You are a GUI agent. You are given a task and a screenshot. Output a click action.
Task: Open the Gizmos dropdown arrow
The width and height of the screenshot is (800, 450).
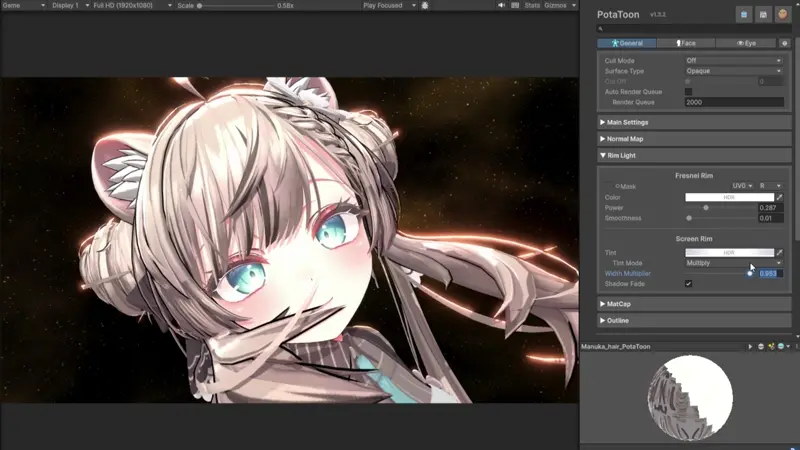573,5
